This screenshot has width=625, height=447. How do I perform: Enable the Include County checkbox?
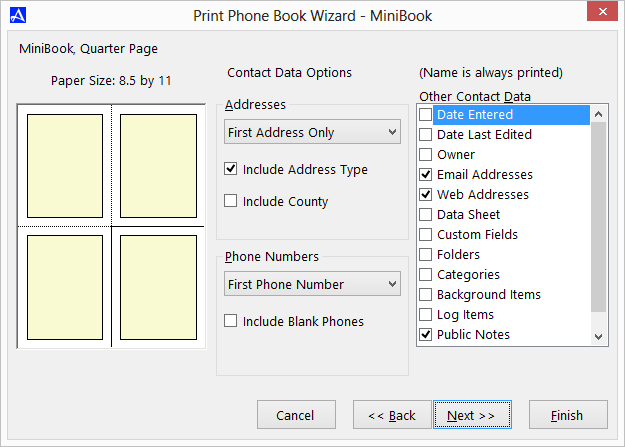tap(231, 201)
